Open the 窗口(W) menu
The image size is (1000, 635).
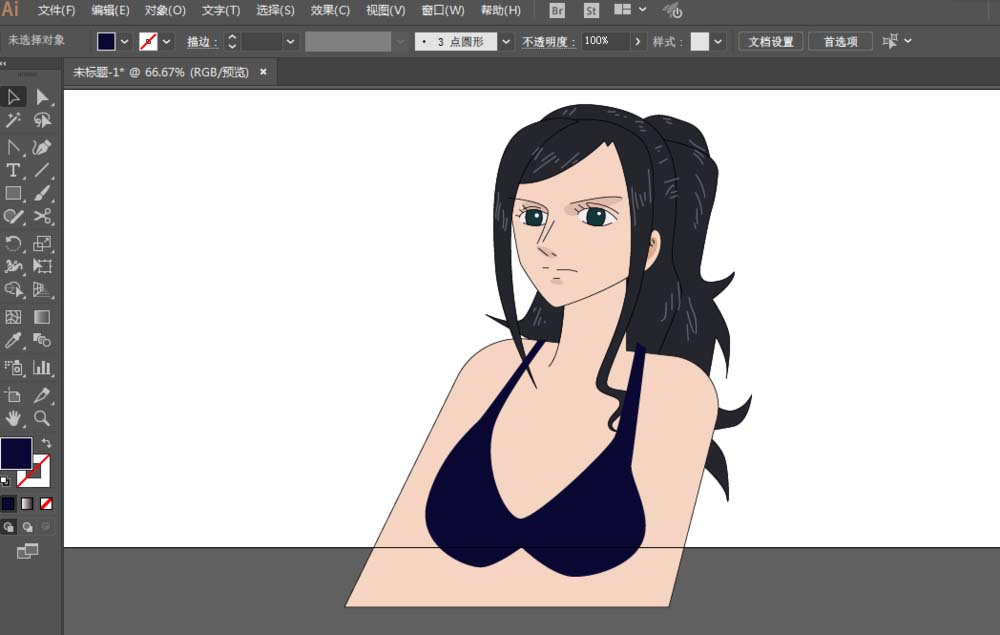pyautogui.click(x=443, y=10)
